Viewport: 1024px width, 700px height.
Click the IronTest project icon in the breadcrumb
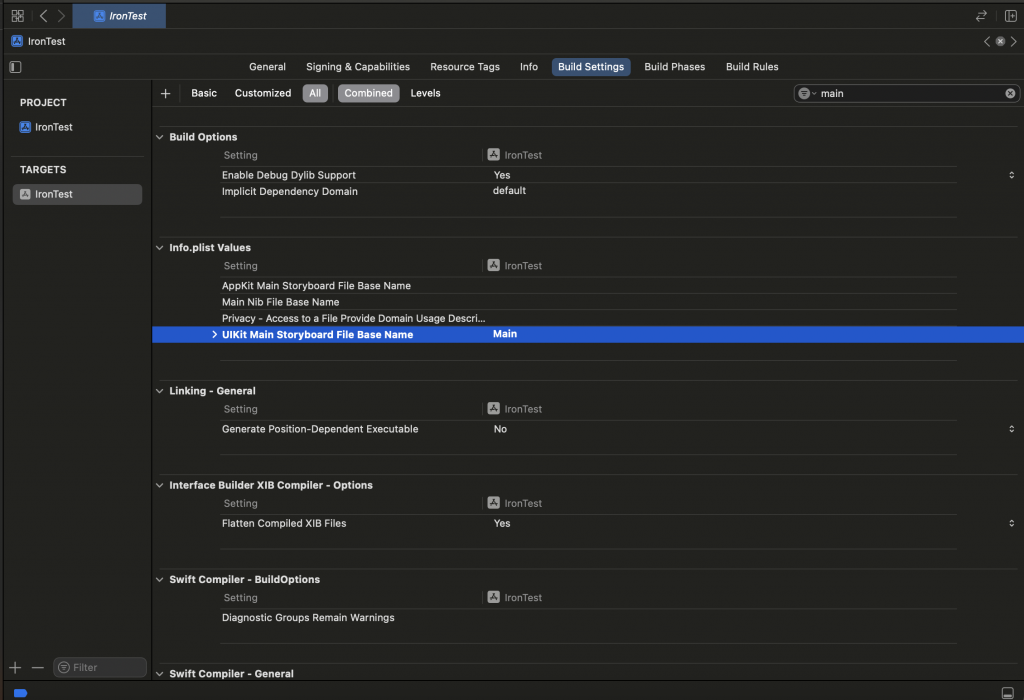pos(18,41)
